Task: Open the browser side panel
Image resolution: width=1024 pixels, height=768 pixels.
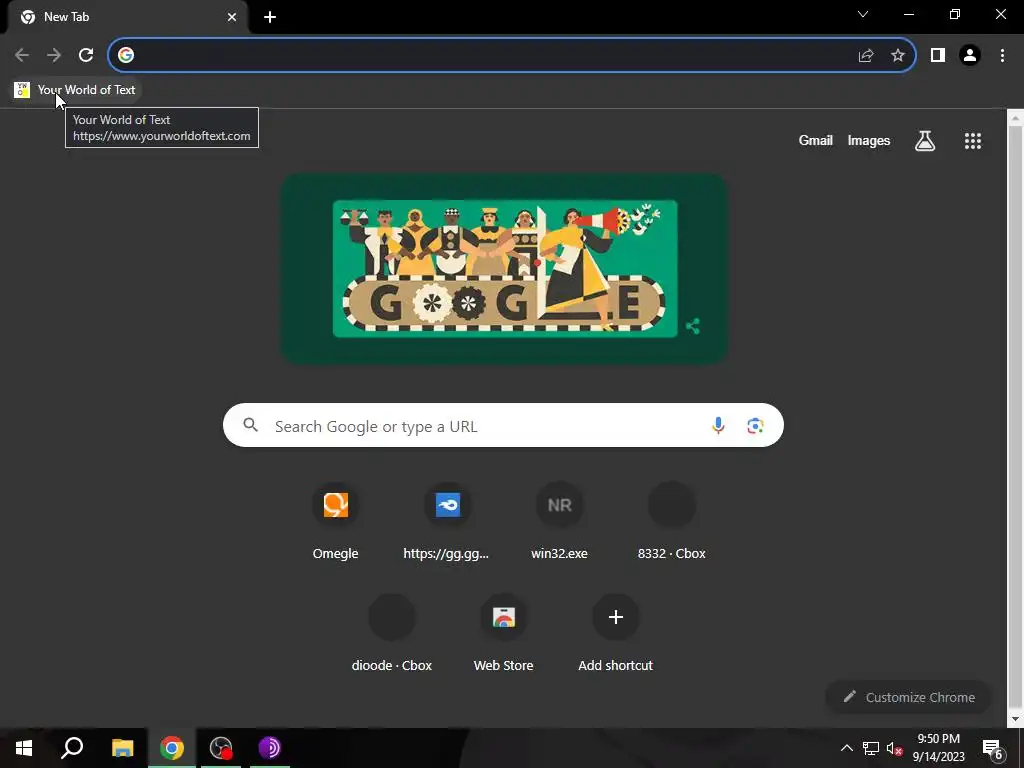Action: click(938, 56)
